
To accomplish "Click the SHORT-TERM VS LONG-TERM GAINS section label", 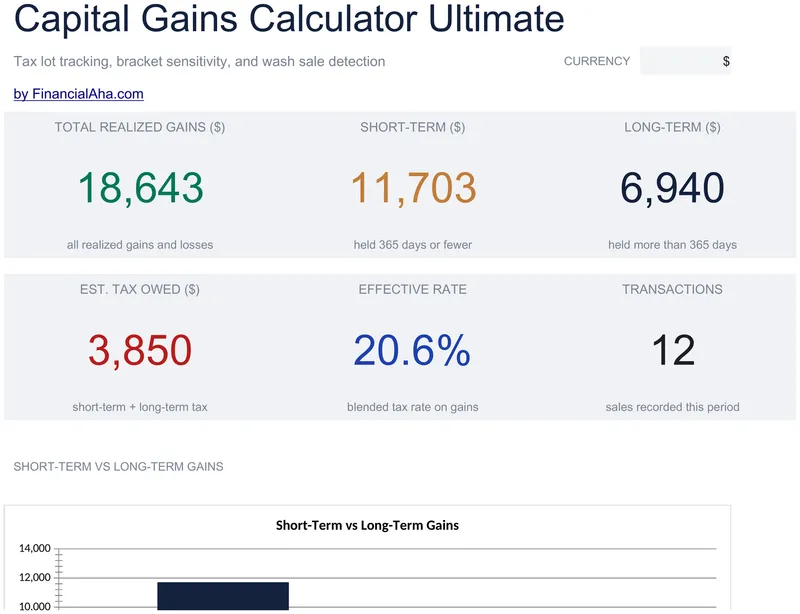I will [118, 466].
